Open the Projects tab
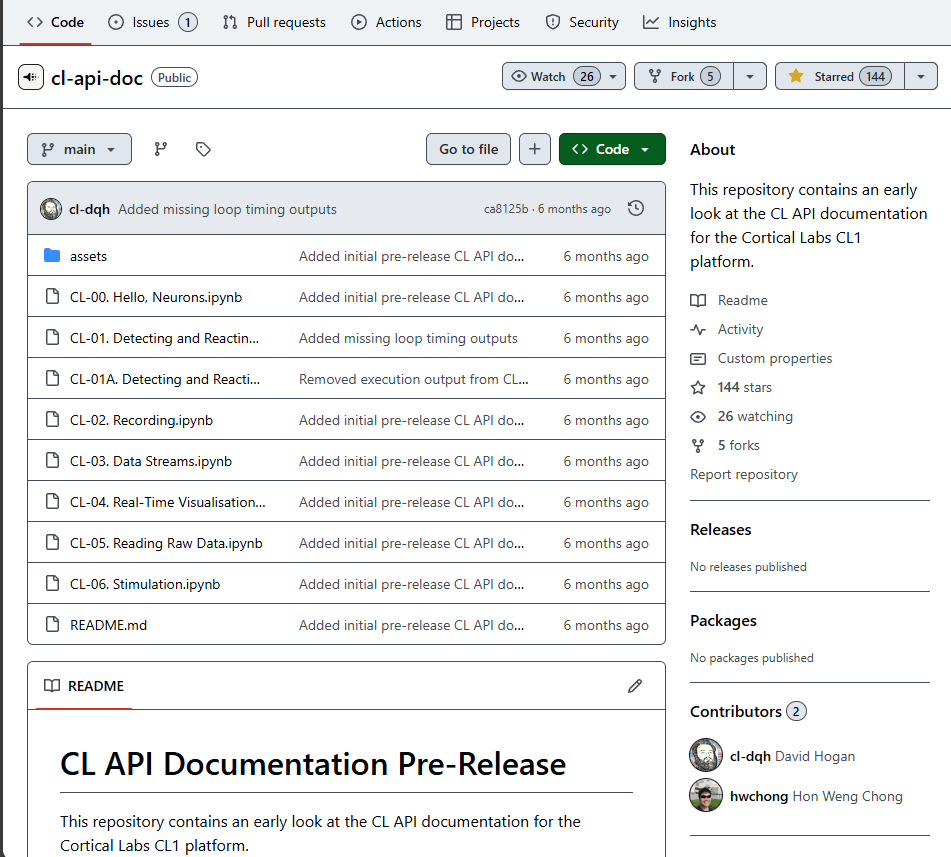Viewport: 951px width, 857px height. pyautogui.click(x=483, y=22)
